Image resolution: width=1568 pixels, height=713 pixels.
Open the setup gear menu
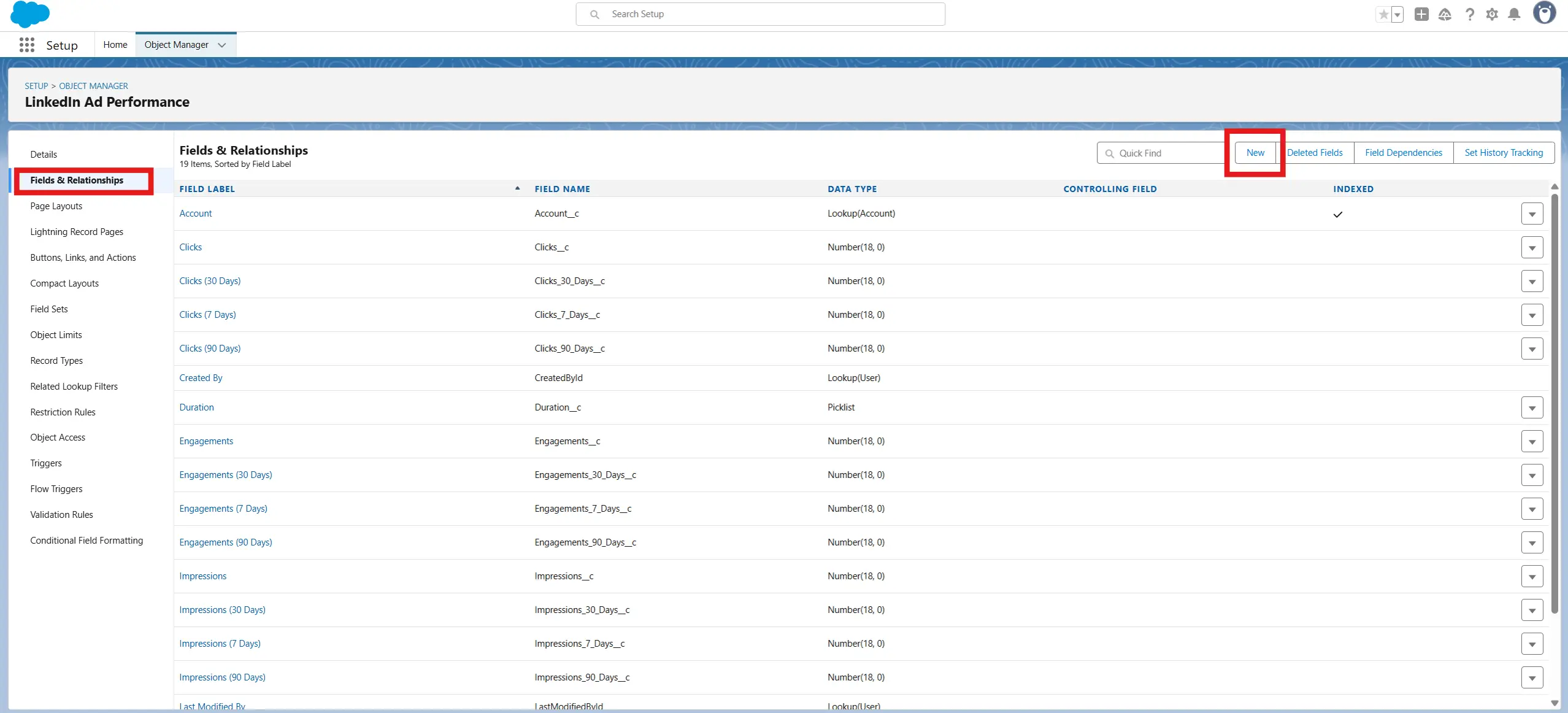pyautogui.click(x=1492, y=14)
